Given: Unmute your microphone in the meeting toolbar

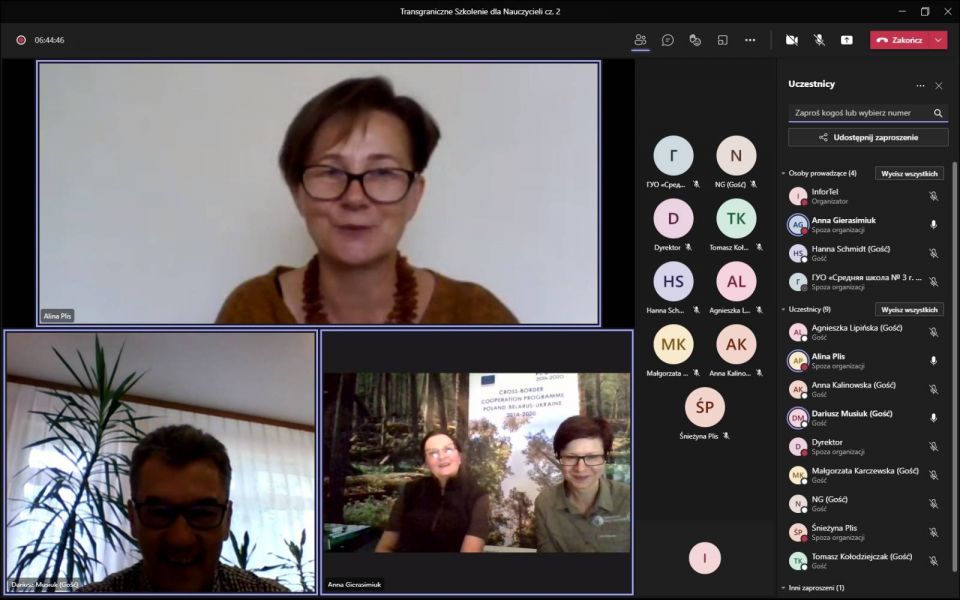Looking at the screenshot, I should (x=819, y=40).
